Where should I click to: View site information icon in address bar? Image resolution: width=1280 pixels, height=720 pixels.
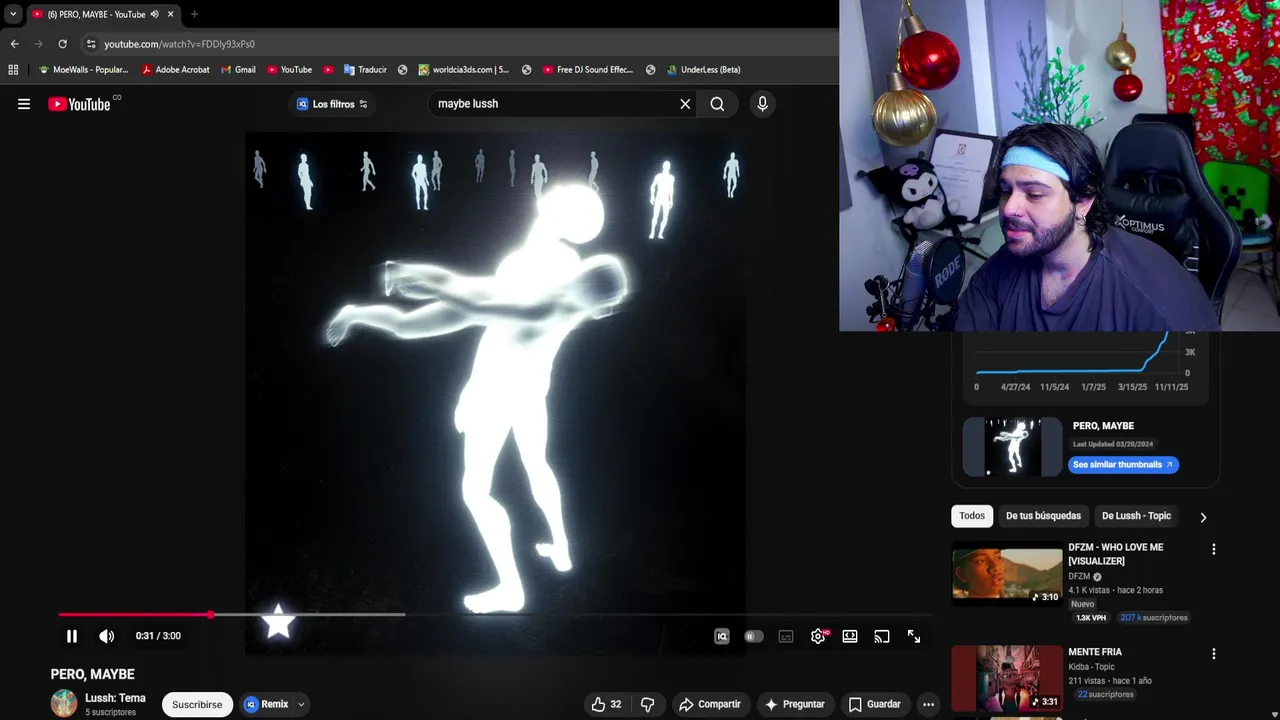[x=91, y=44]
